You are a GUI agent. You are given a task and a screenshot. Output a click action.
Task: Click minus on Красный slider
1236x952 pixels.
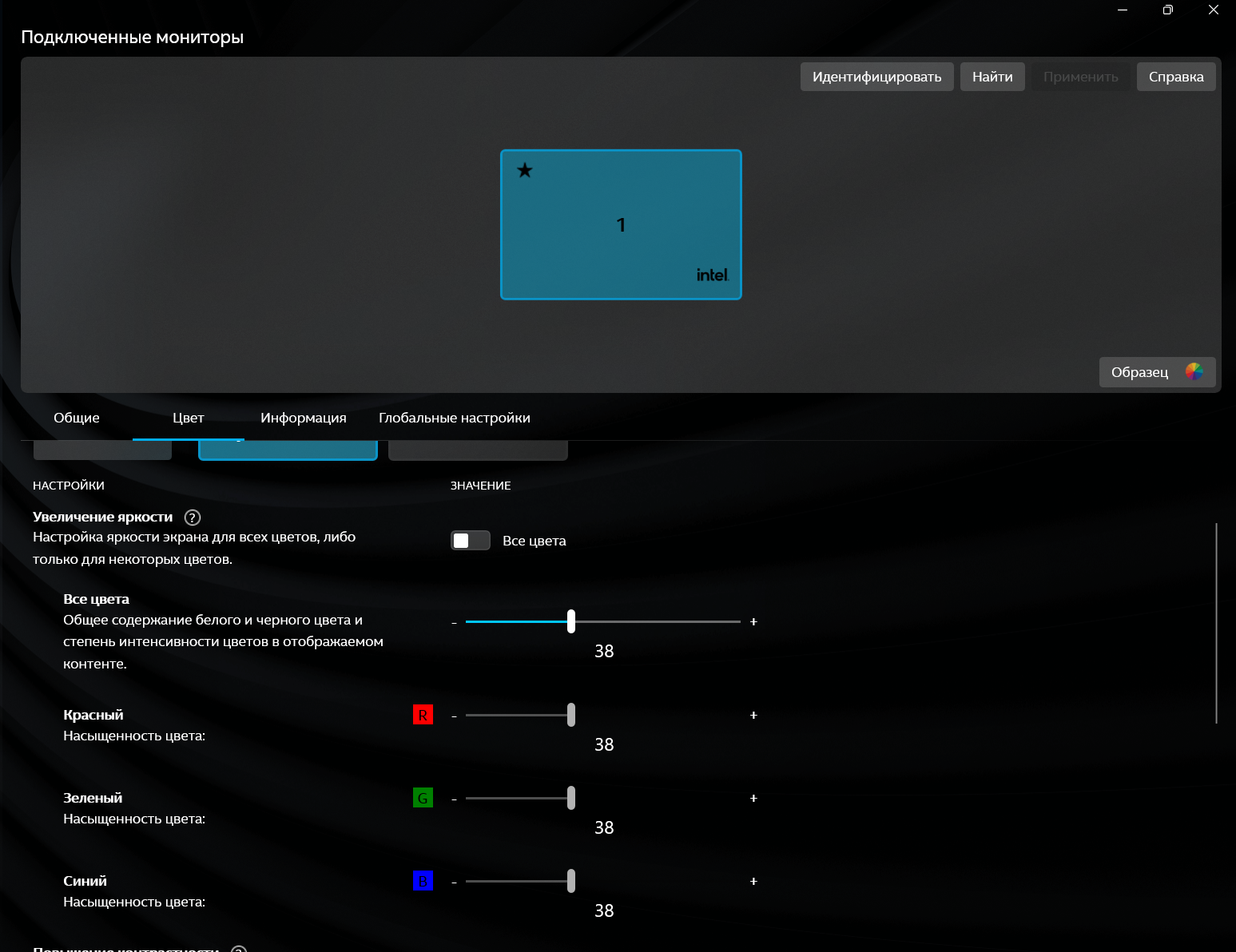(454, 716)
